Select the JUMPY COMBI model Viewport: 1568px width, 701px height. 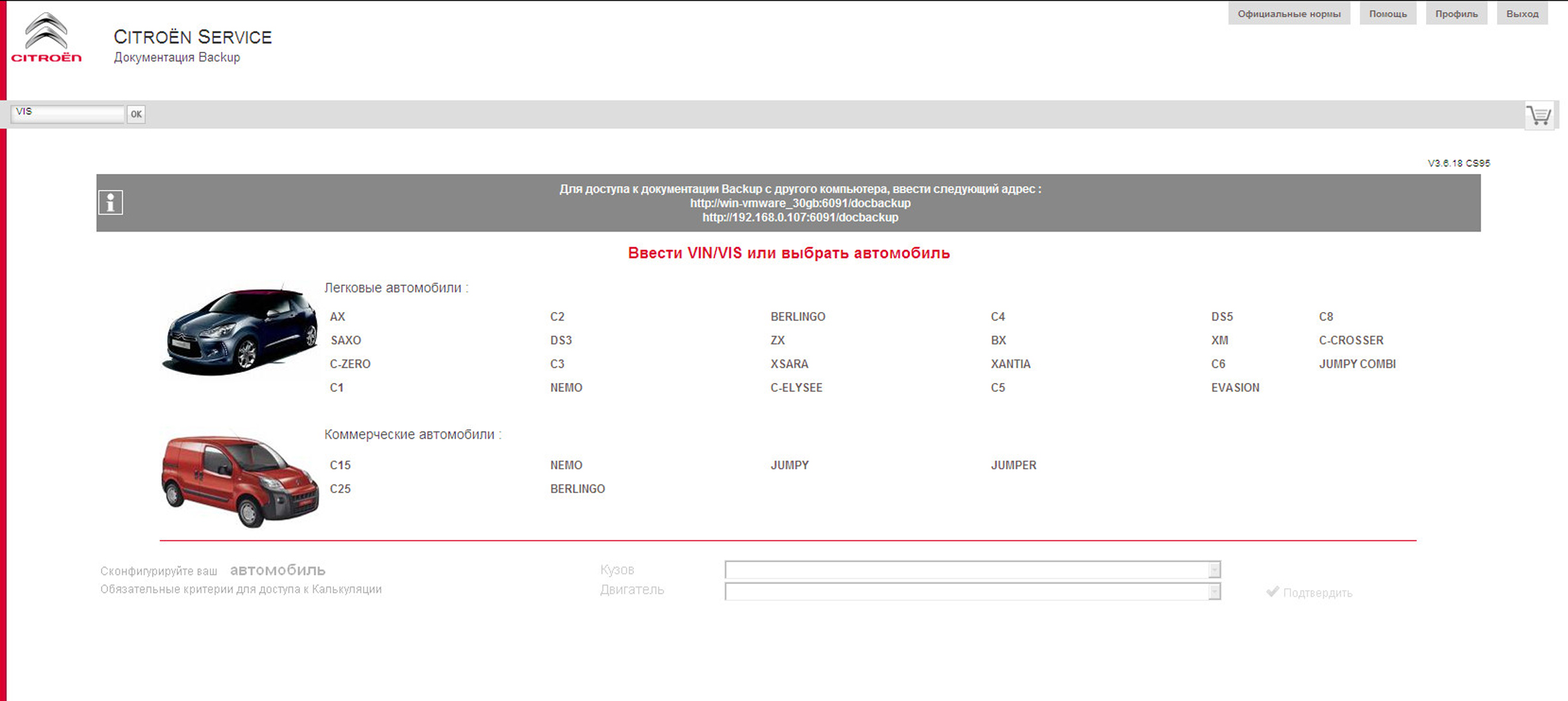[1358, 364]
